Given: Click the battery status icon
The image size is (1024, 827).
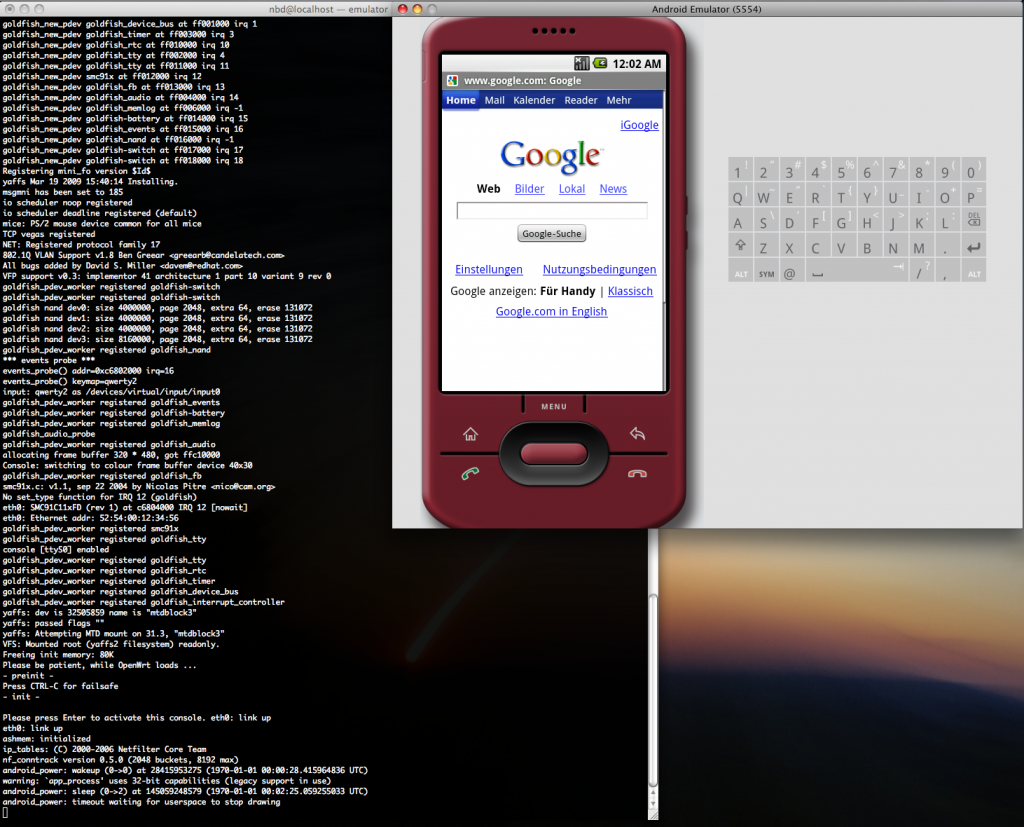Looking at the screenshot, I should point(600,63).
